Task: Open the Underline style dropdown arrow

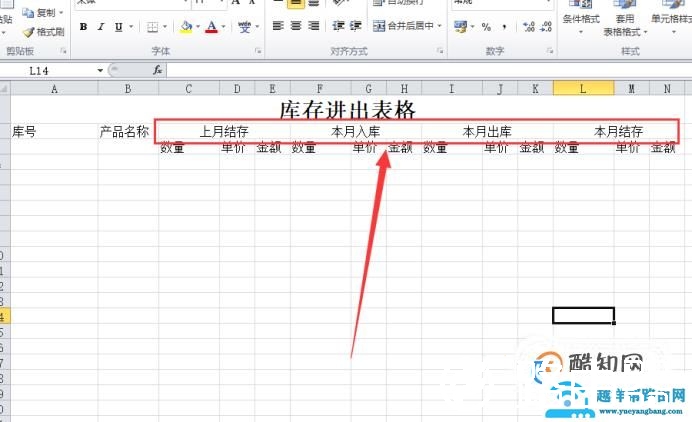Action: point(131,27)
